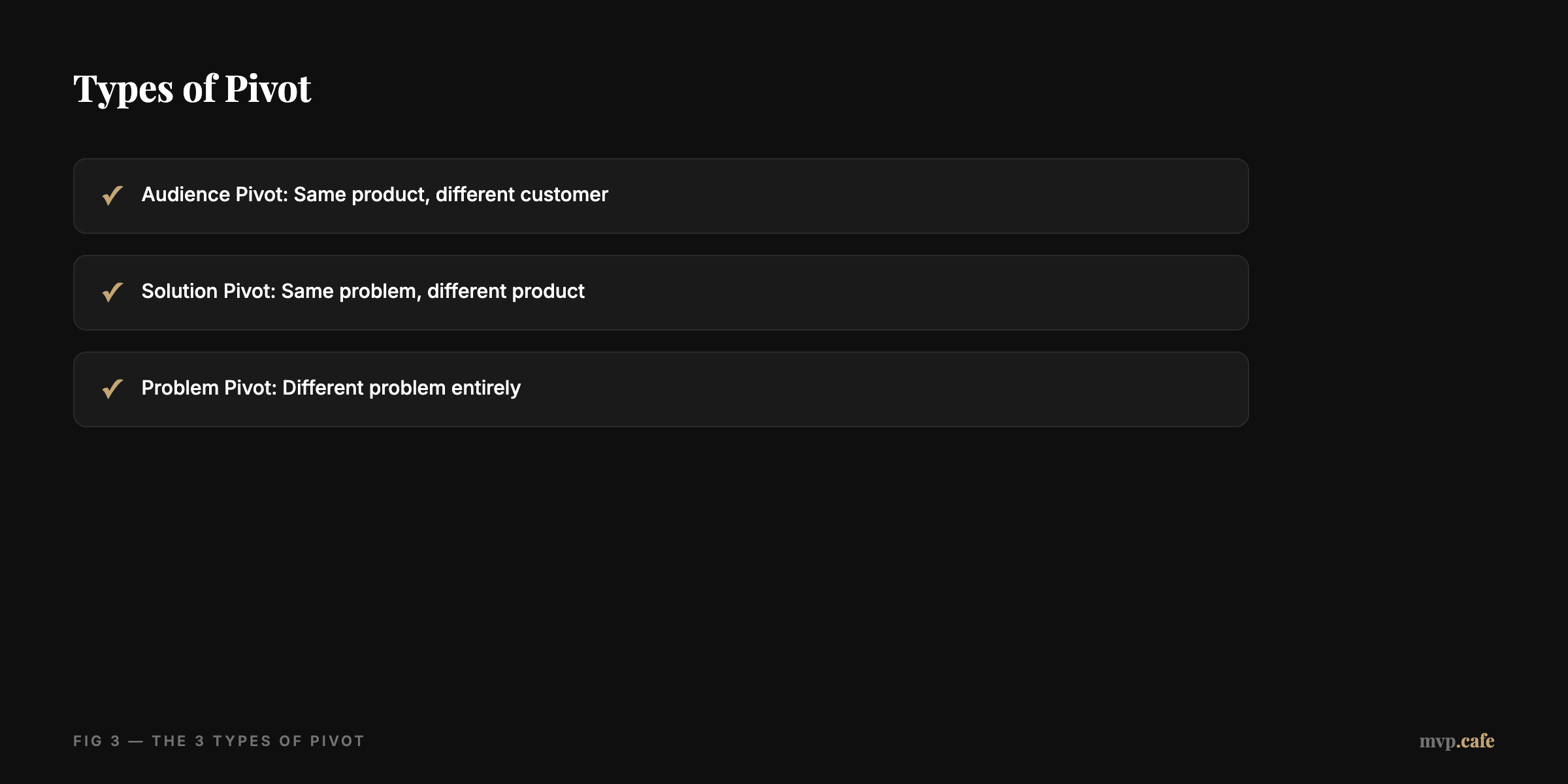This screenshot has height=784, width=1568.
Task: Select the "Solution Pivot:" label text
Action: [208, 291]
